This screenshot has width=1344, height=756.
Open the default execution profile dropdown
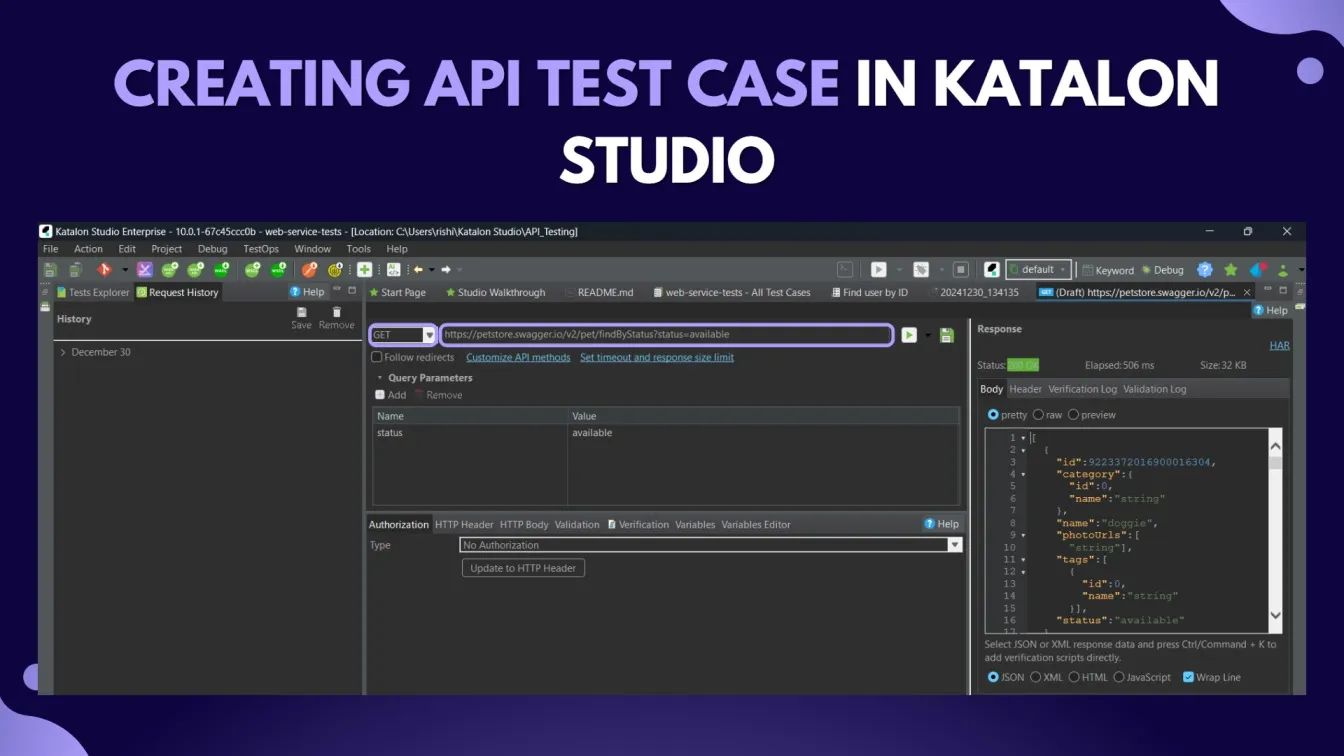tap(1038, 270)
